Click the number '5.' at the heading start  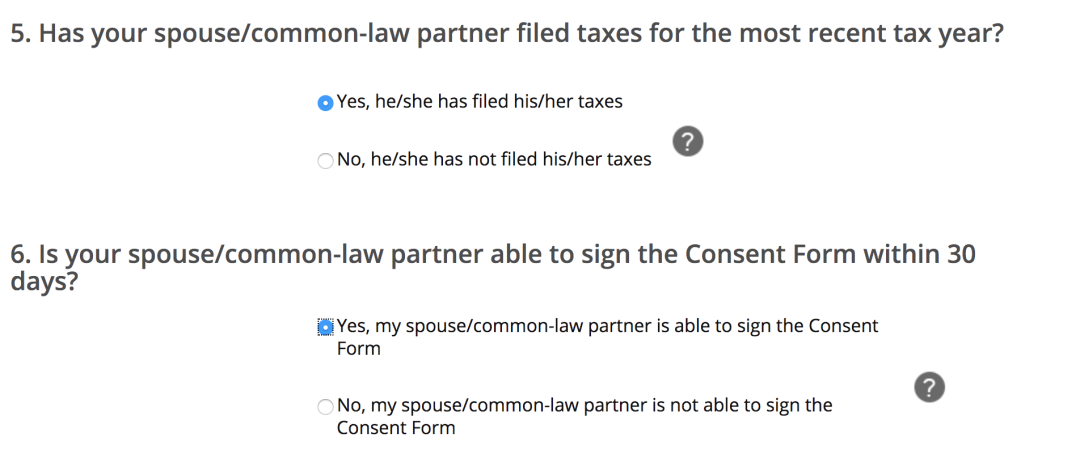(21, 34)
